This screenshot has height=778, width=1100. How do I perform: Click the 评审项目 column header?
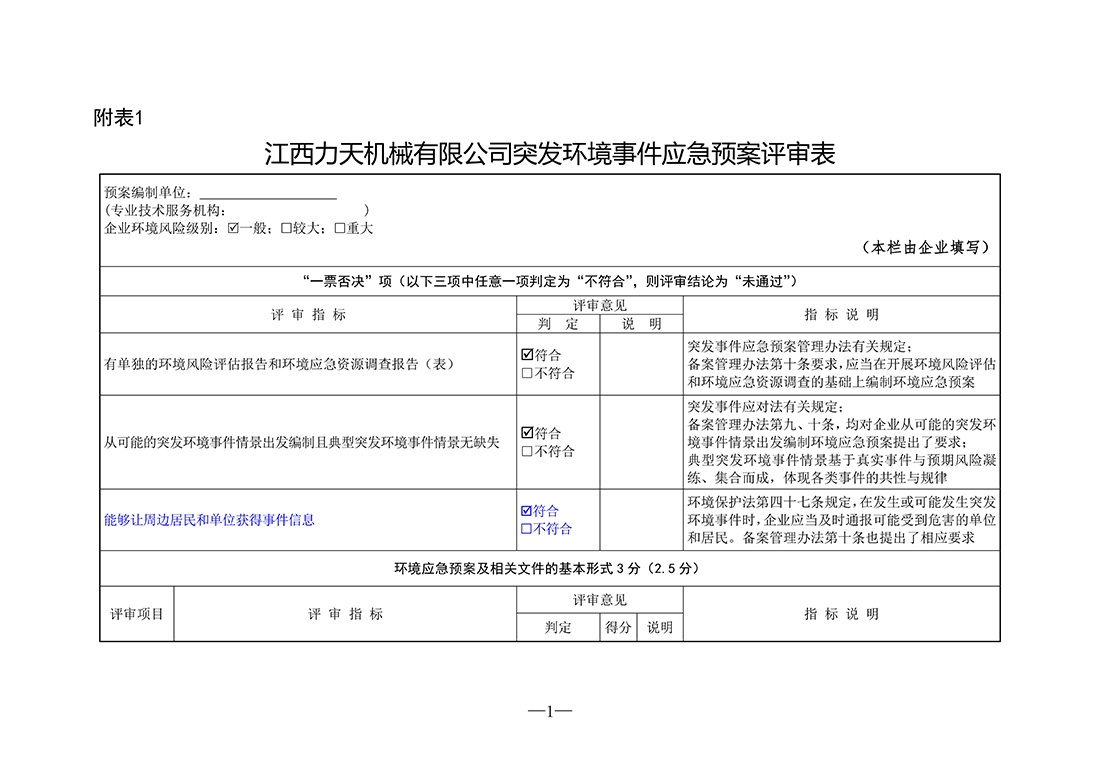137,614
